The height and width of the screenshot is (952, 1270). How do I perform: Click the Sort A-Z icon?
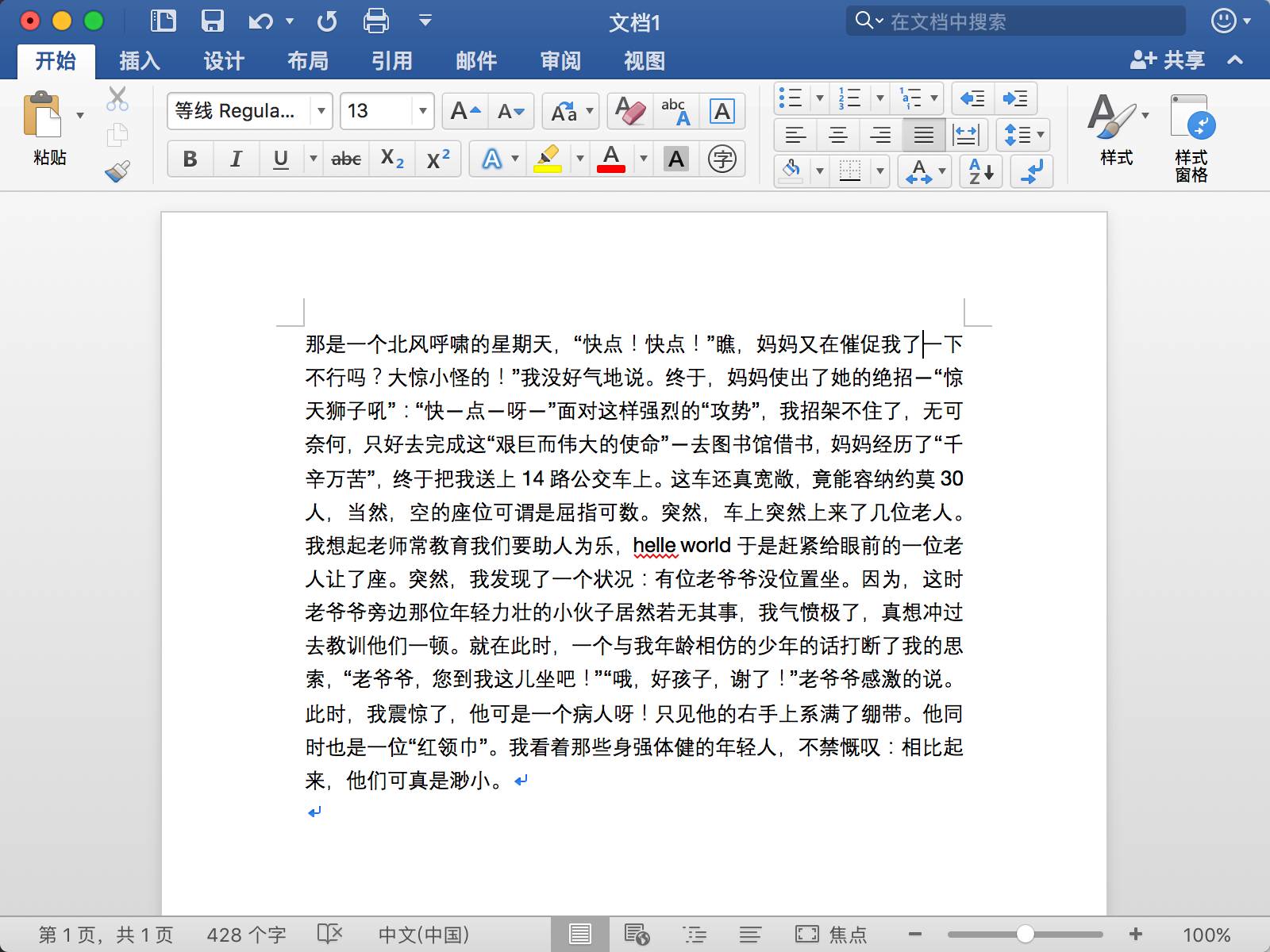(x=981, y=171)
